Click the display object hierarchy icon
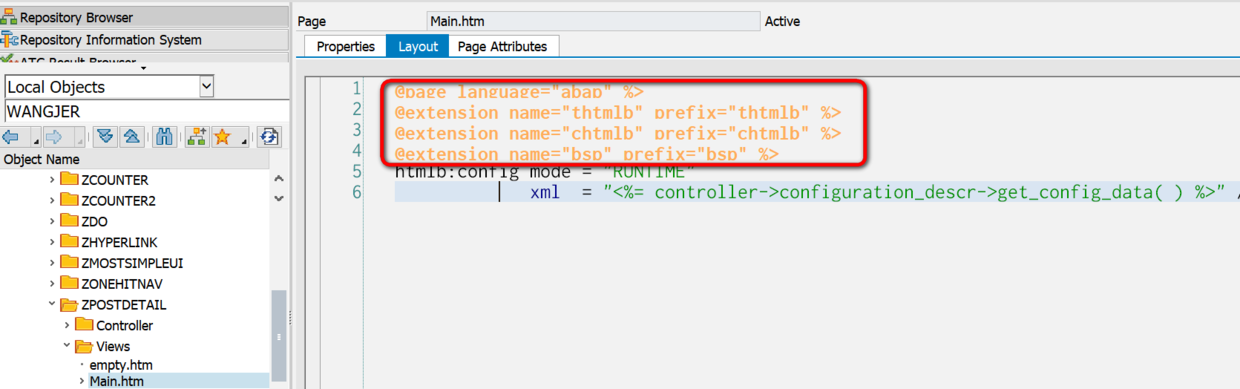1240x389 pixels. tap(196, 137)
